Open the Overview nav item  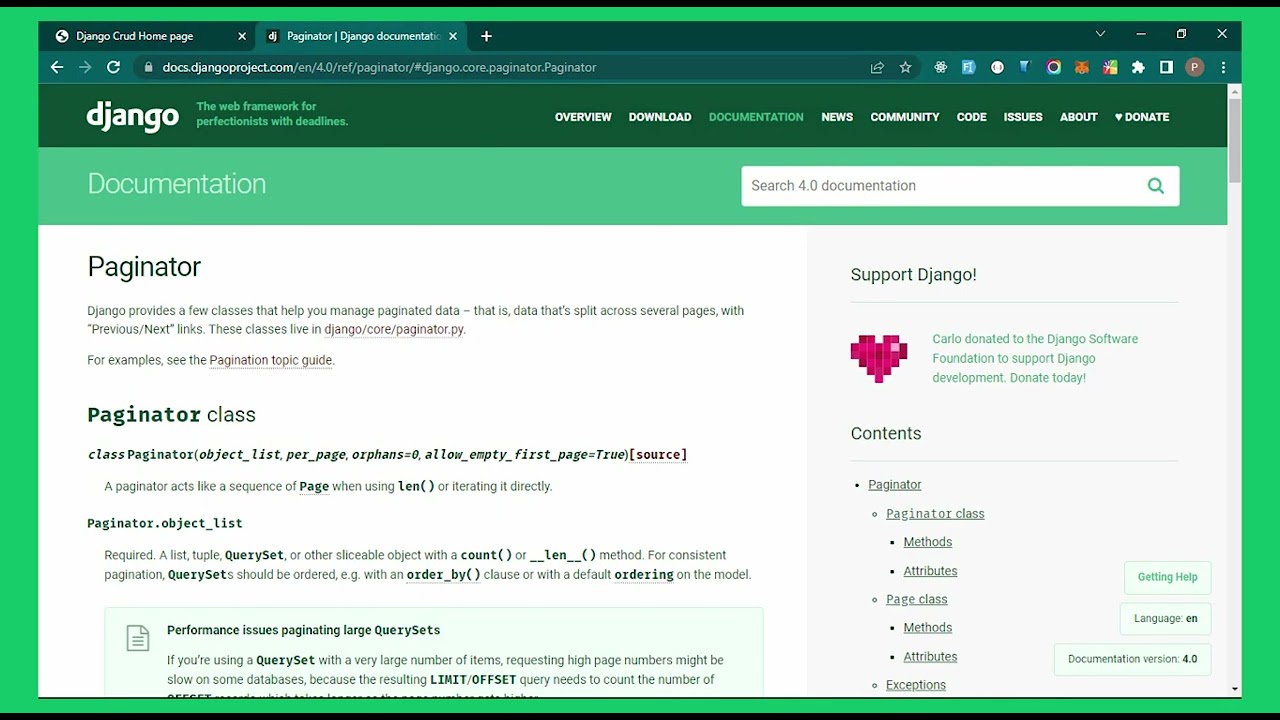click(583, 117)
